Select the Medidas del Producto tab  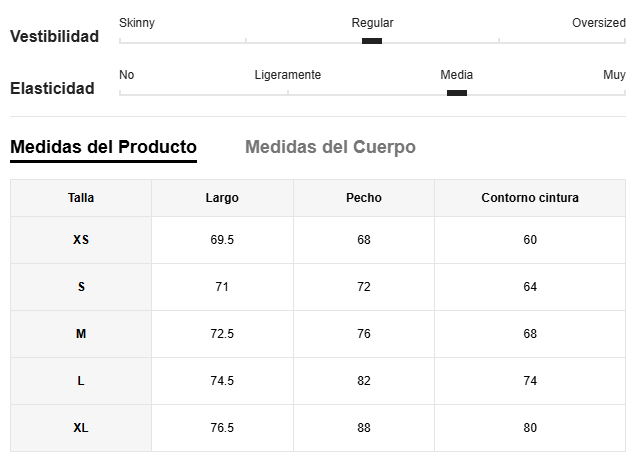click(103, 147)
